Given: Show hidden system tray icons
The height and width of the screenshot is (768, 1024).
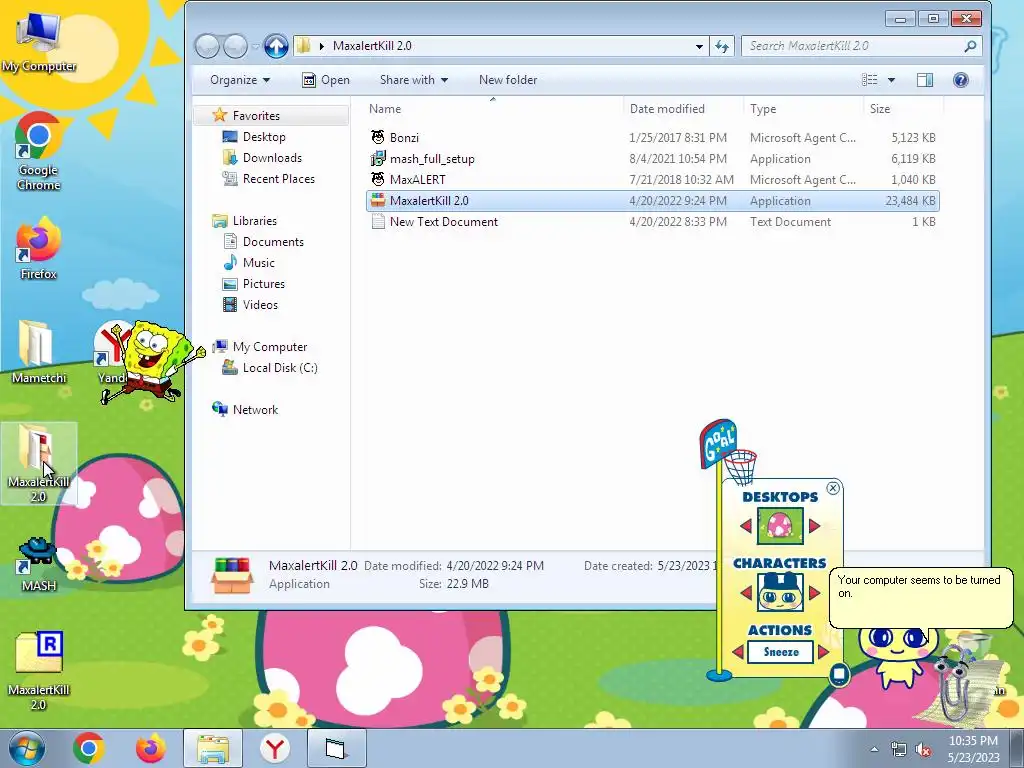Looking at the screenshot, I should 874,749.
